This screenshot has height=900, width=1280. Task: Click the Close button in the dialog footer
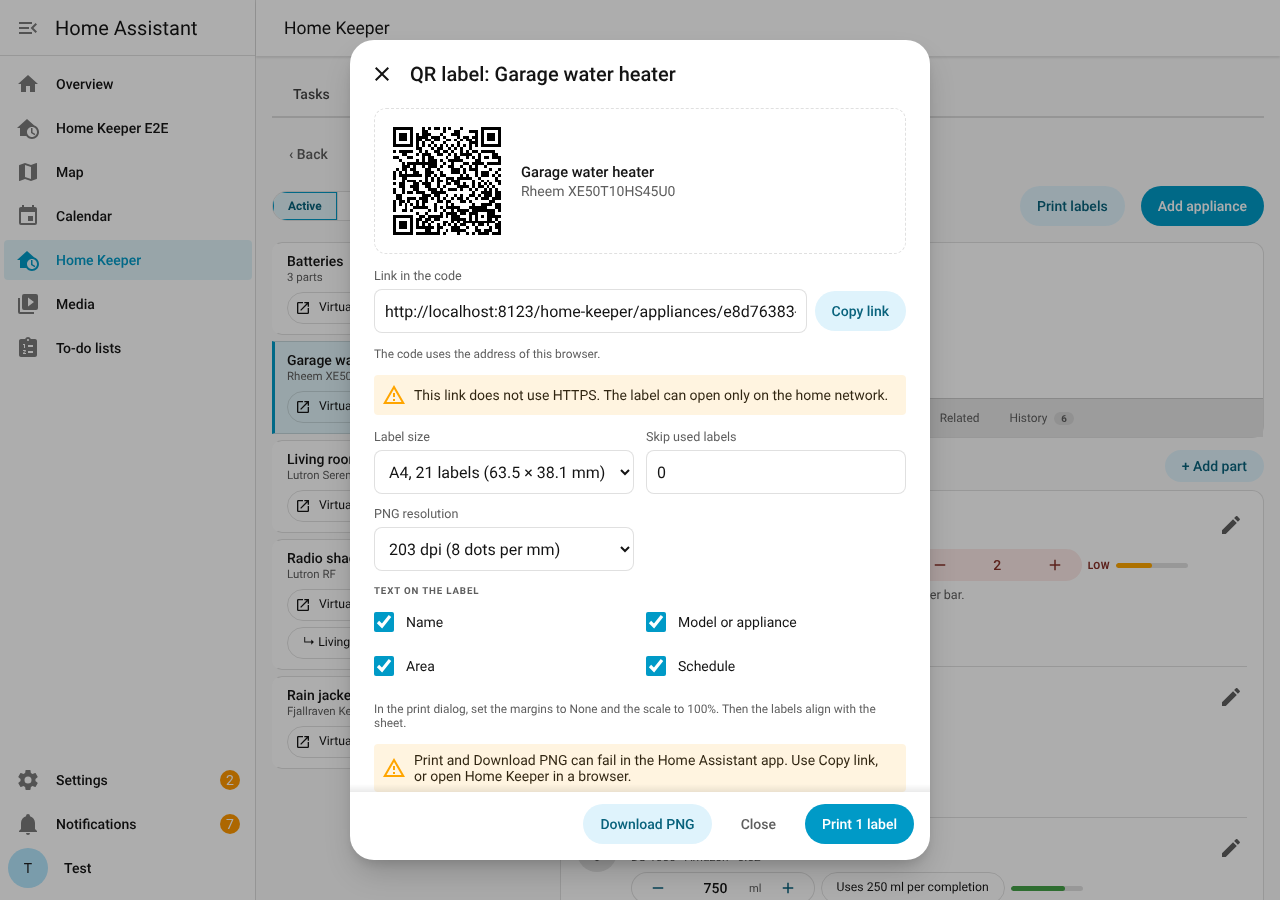(x=758, y=824)
